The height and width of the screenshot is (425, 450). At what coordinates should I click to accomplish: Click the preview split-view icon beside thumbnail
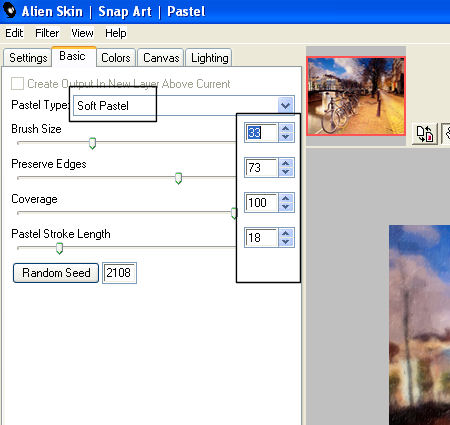(x=425, y=134)
